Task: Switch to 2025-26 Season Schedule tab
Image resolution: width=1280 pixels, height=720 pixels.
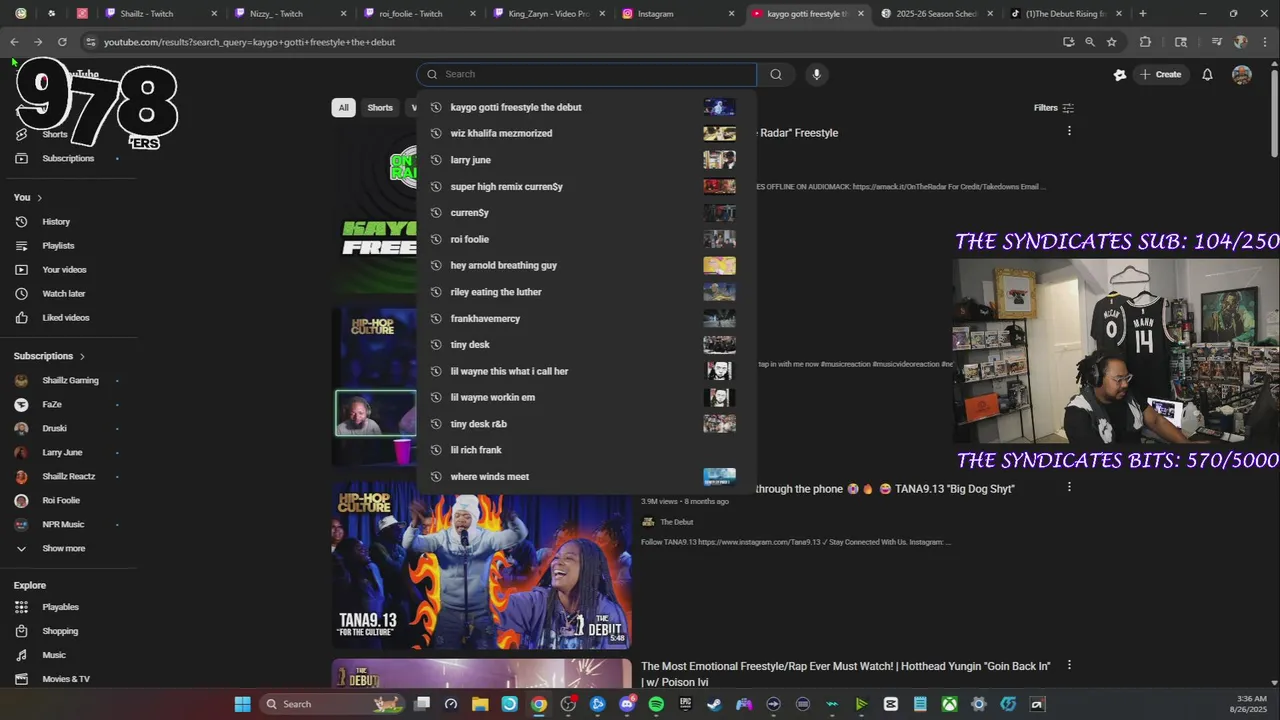Action: point(936,14)
